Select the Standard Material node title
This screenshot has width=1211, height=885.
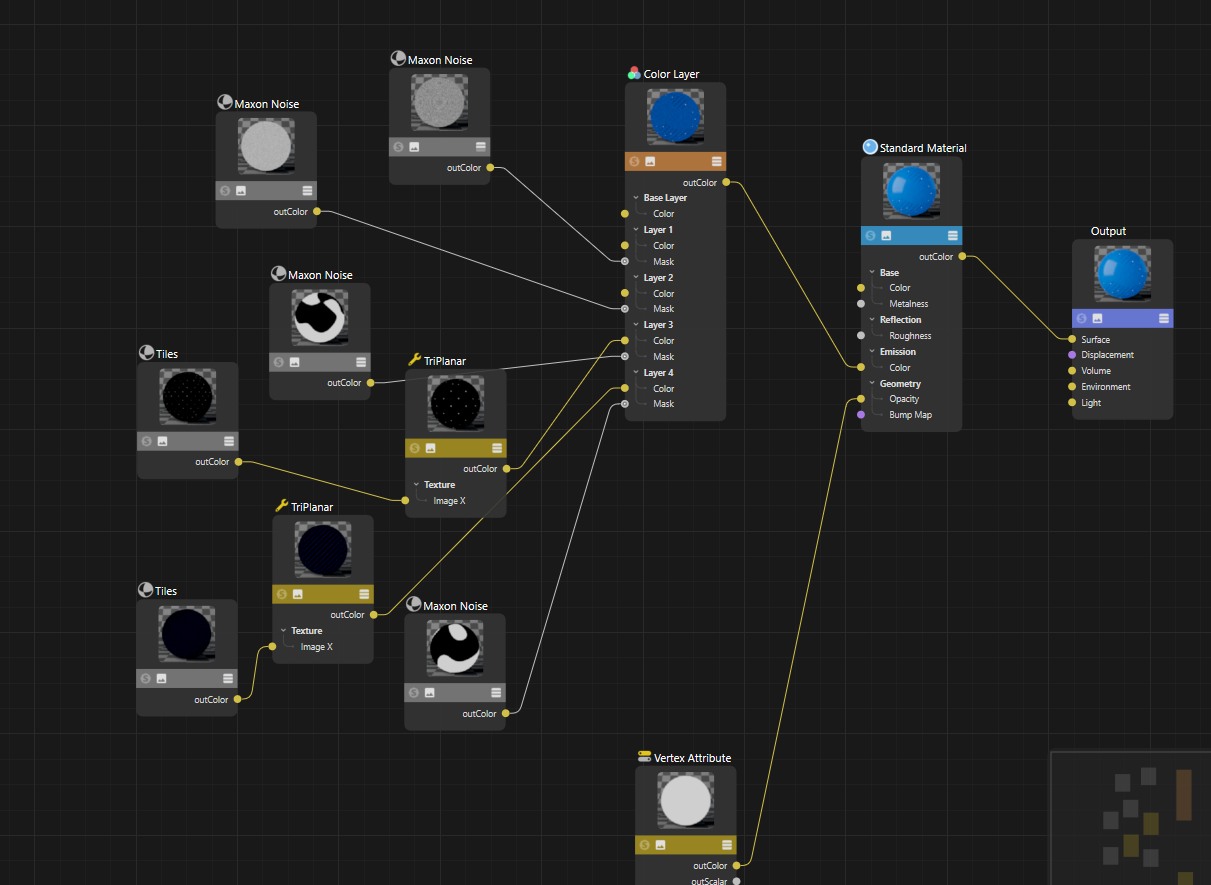tap(922, 148)
